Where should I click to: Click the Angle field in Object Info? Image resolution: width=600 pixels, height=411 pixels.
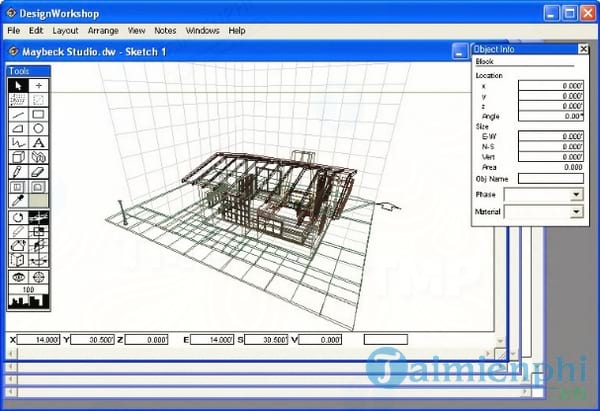coord(550,117)
